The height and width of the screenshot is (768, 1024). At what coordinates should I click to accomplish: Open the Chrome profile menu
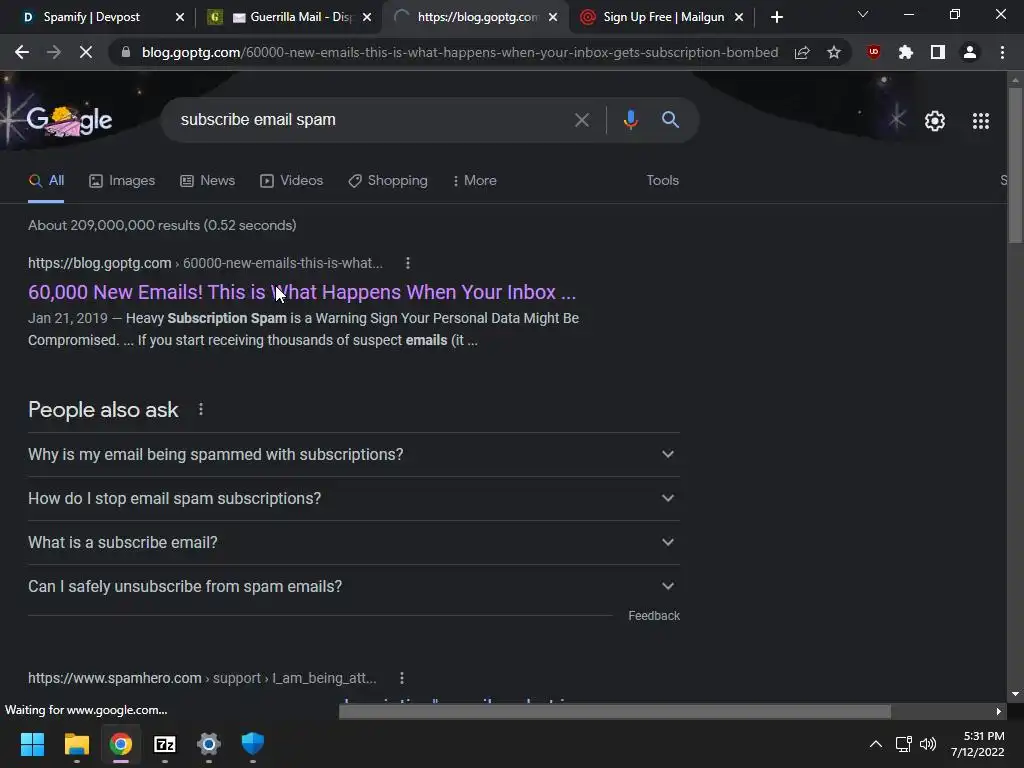pyautogui.click(x=970, y=52)
